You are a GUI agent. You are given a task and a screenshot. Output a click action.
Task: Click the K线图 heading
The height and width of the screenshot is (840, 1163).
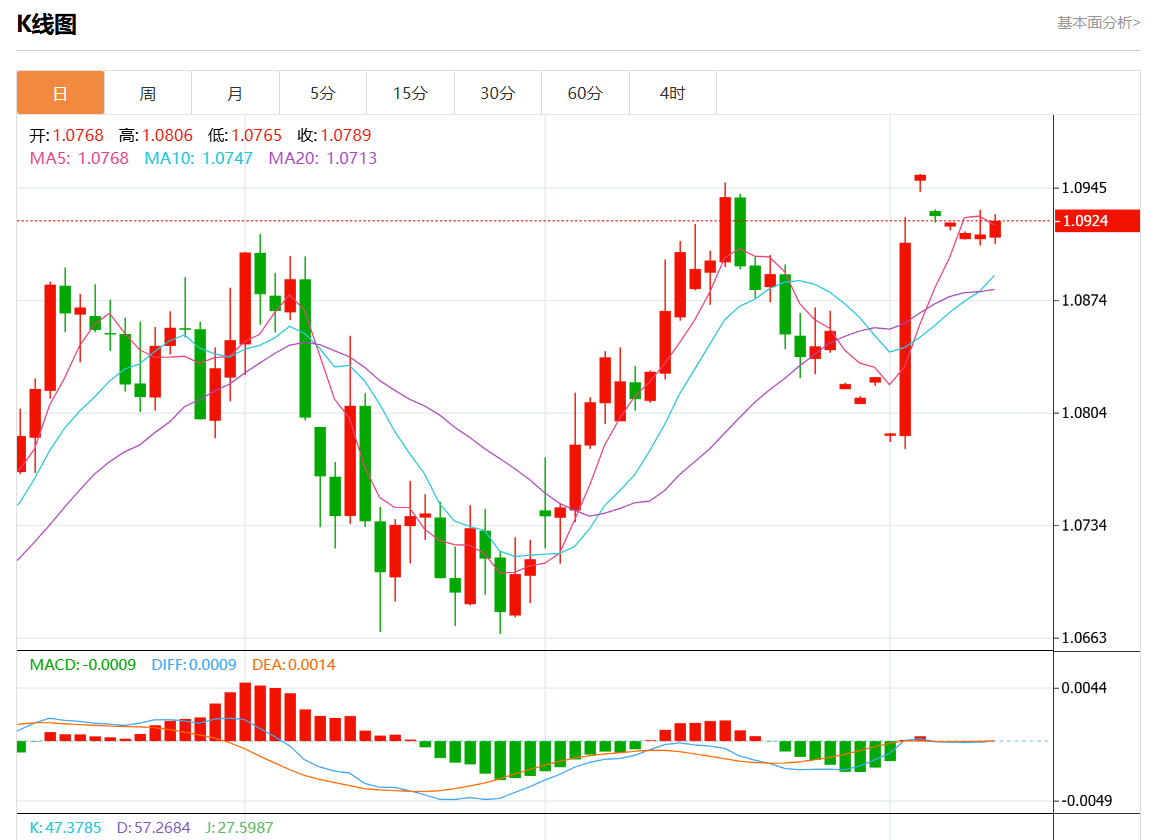click(47, 24)
